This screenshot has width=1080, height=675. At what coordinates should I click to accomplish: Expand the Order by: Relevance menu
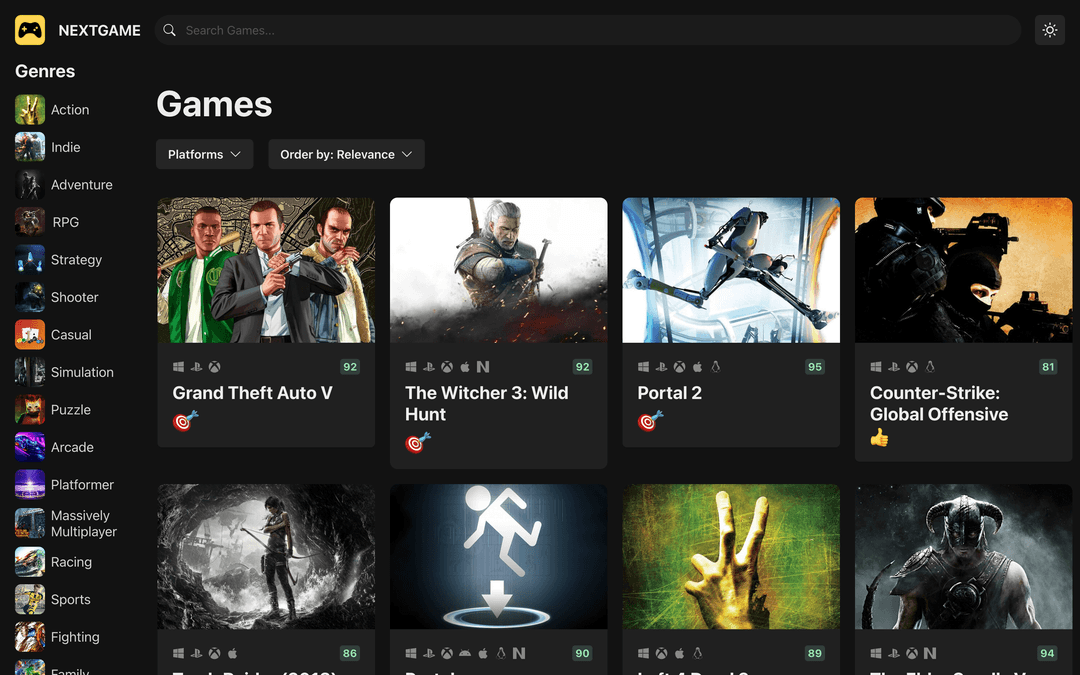(346, 154)
